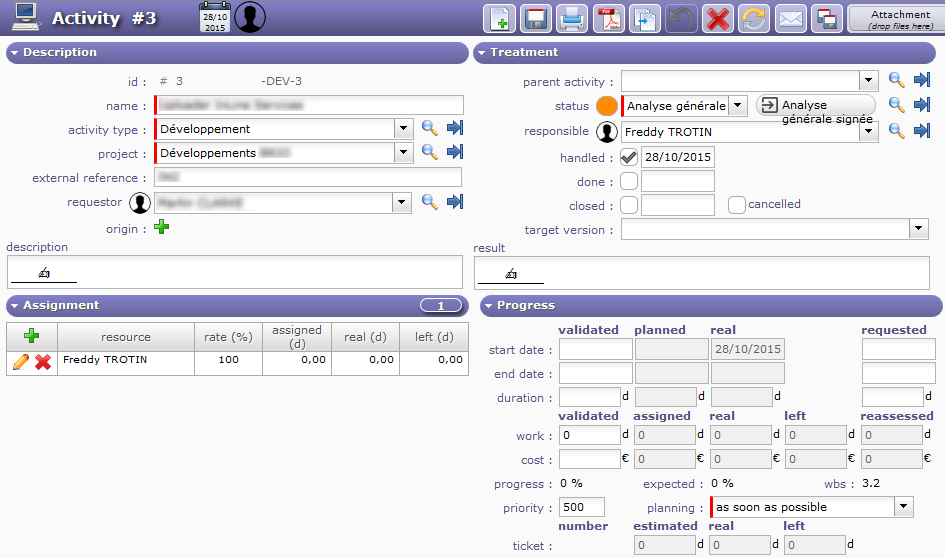Export activity to PDF
The width and height of the screenshot is (945, 558).
click(608, 19)
